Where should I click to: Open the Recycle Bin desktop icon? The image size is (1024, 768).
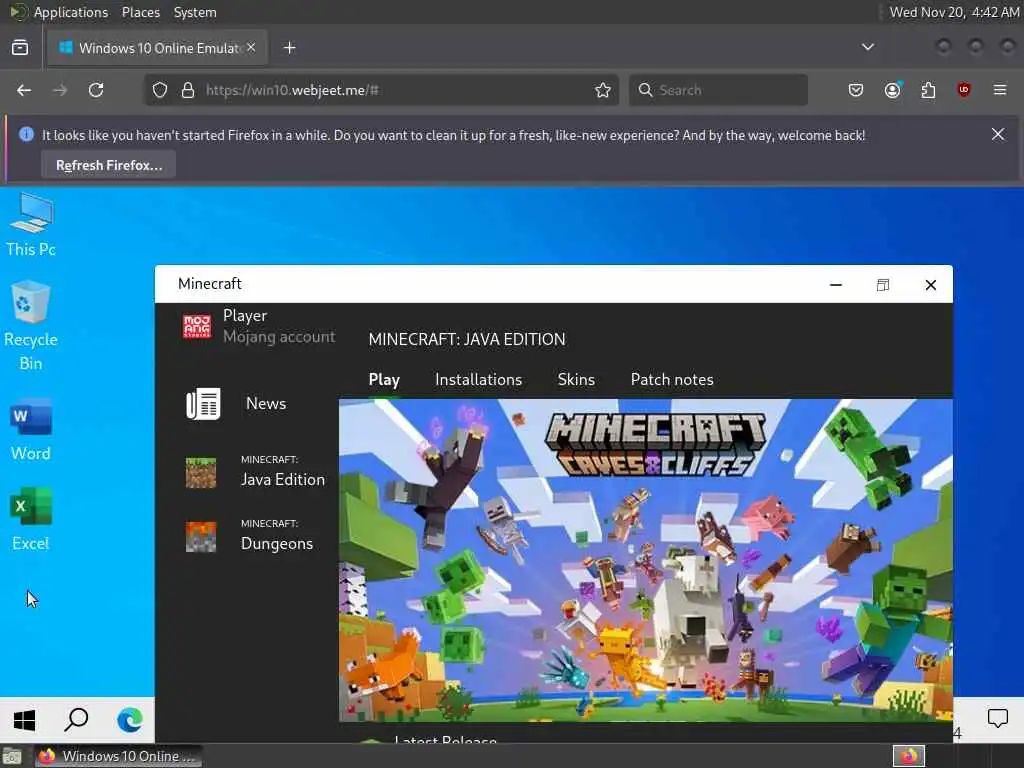click(31, 326)
